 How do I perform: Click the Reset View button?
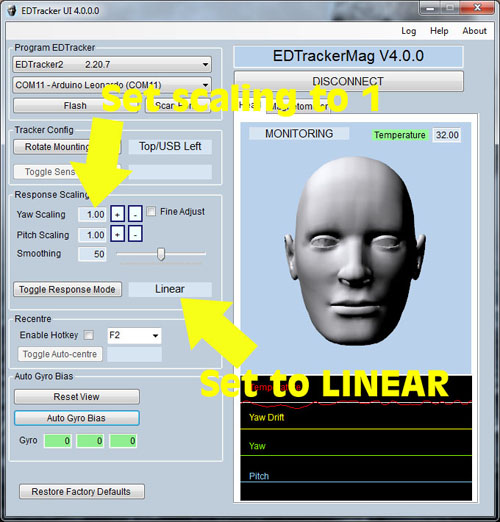(x=77, y=397)
